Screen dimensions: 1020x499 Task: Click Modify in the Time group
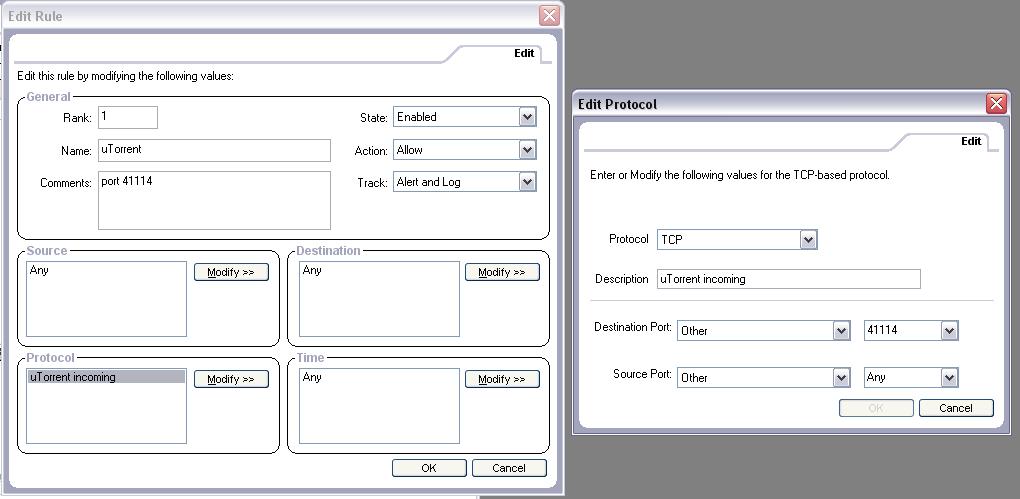[x=502, y=379]
